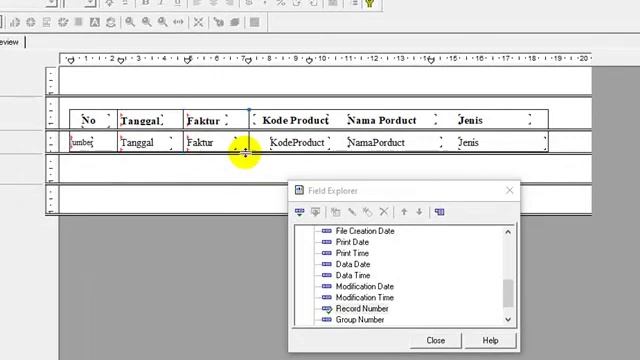Image resolution: width=640 pixels, height=360 pixels.
Task: Click Insert to Report icon in Field Explorer
Action: (x=300, y=212)
